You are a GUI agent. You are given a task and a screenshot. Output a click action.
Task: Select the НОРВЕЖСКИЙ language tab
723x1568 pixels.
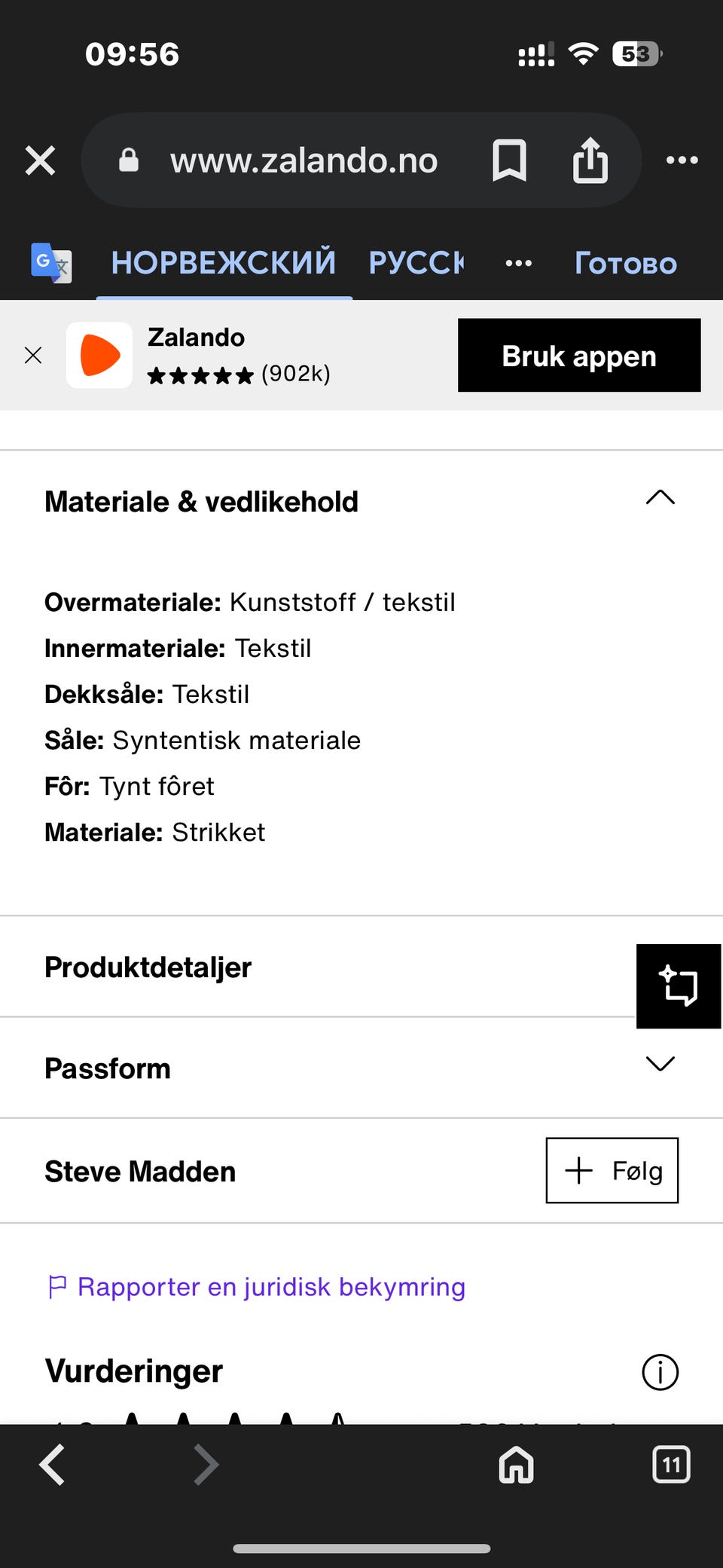[223, 262]
